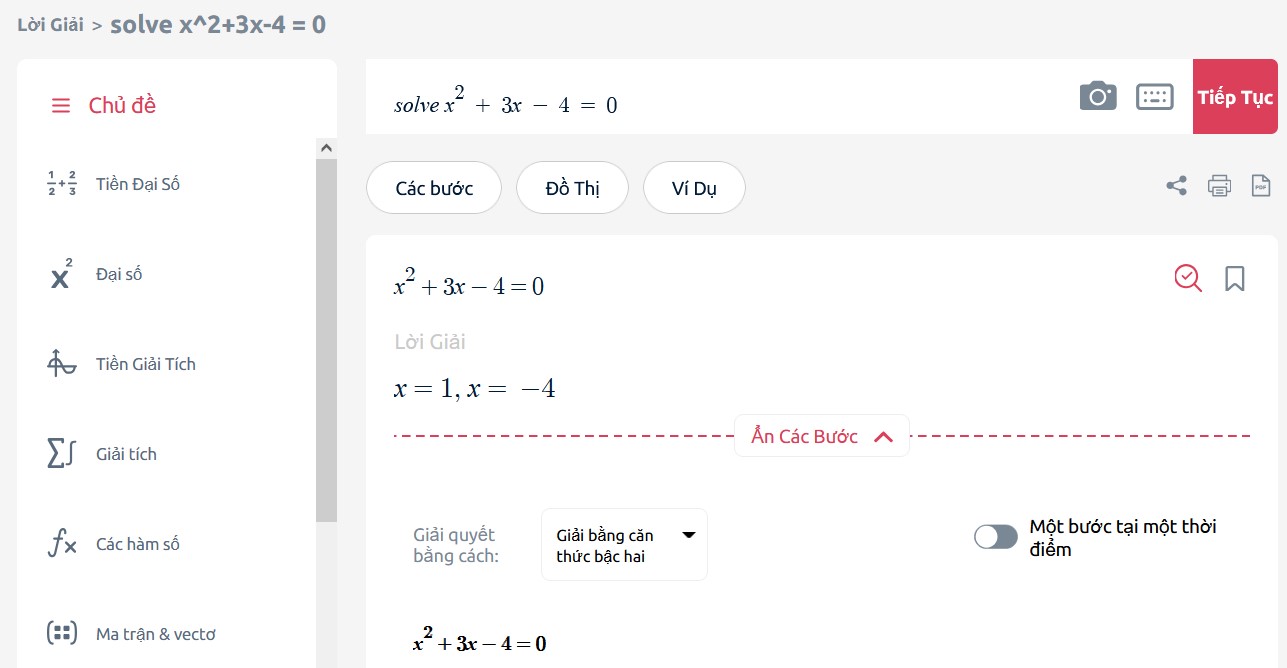Open the Giải bằng căn thức bậc hai dropdown

pyautogui.click(x=624, y=545)
